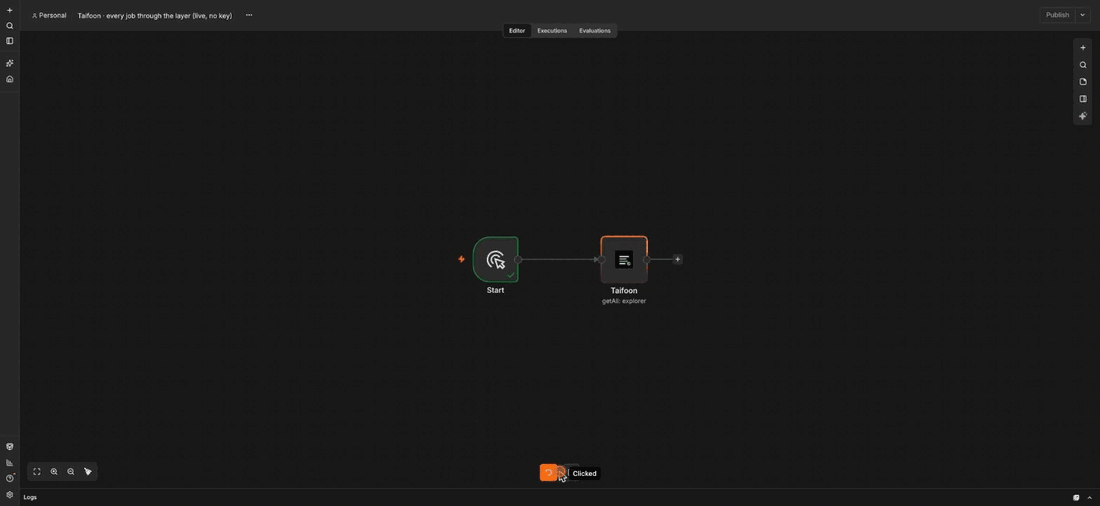Toggle the left sidebar panel icon
This screenshot has height=506, width=1100.
click(10, 41)
